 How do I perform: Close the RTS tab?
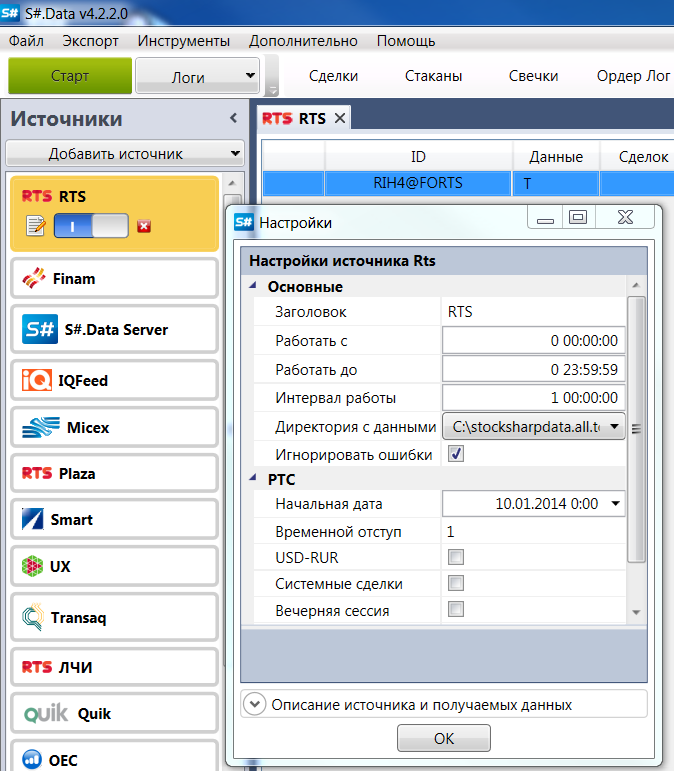(x=340, y=119)
